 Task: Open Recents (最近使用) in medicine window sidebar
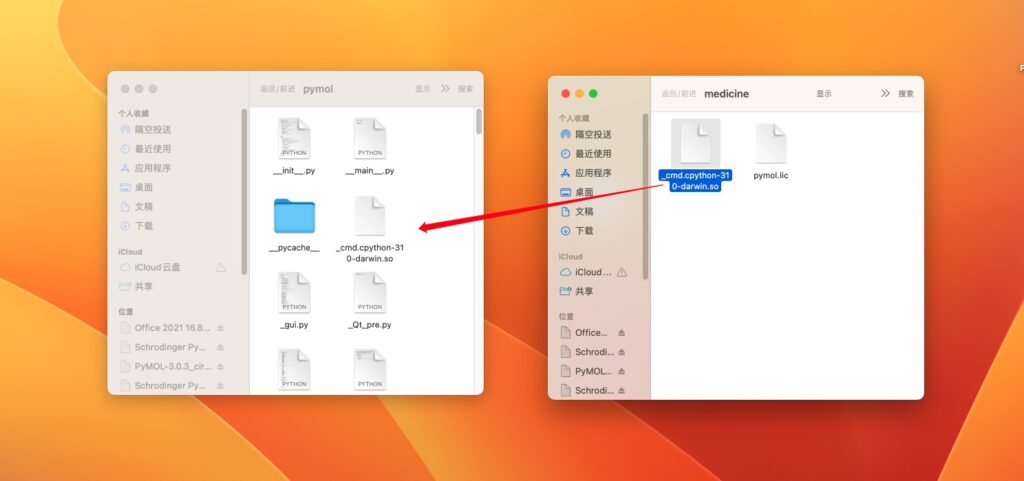tap(586, 154)
